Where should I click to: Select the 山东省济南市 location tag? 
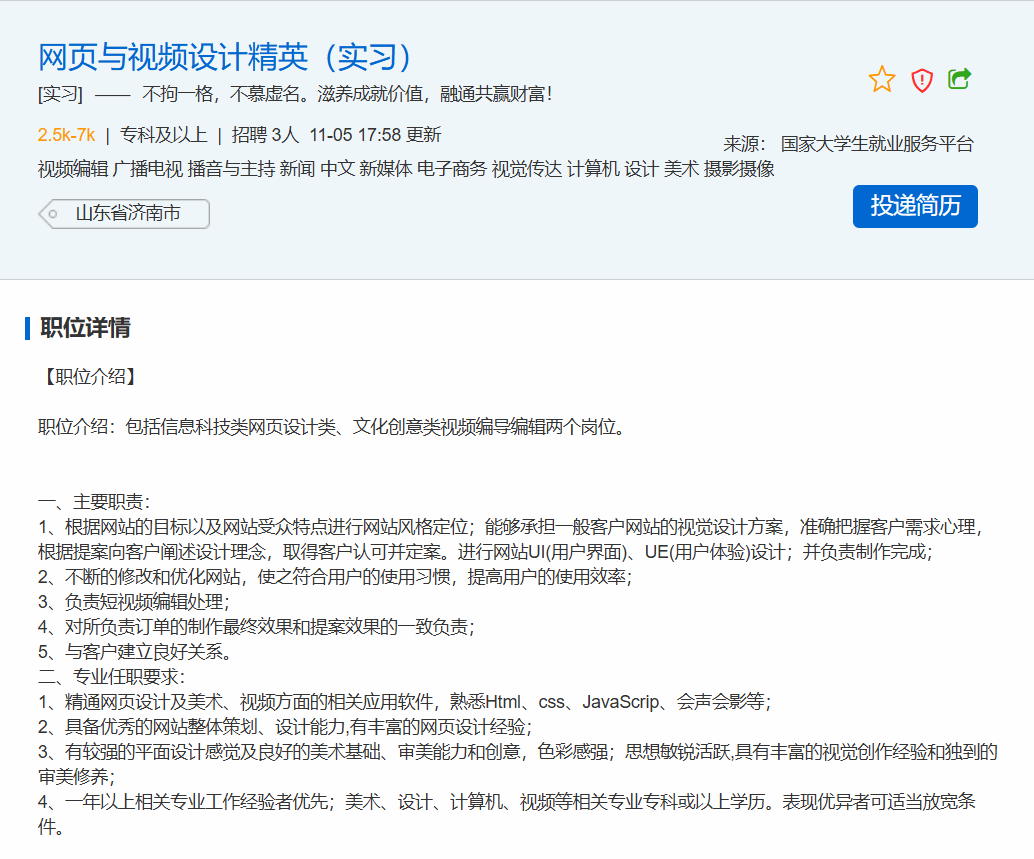point(127,214)
